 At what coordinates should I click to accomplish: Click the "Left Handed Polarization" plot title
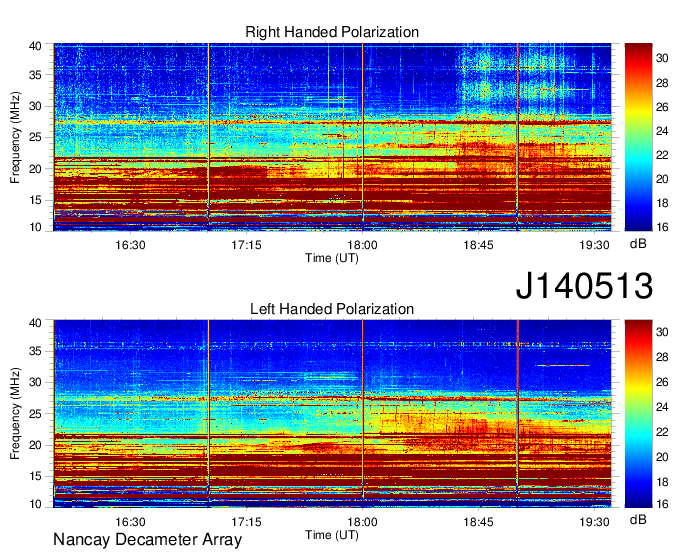click(332, 309)
